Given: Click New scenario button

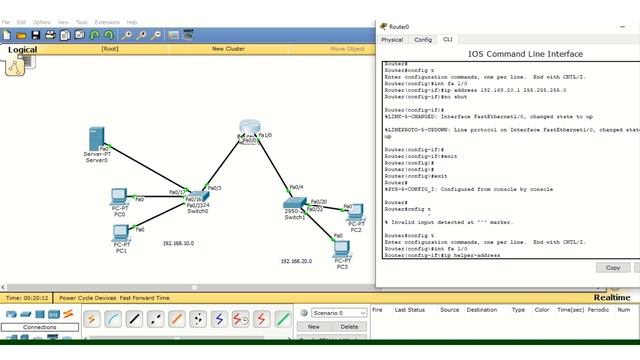Looking at the screenshot, I should (x=313, y=327).
